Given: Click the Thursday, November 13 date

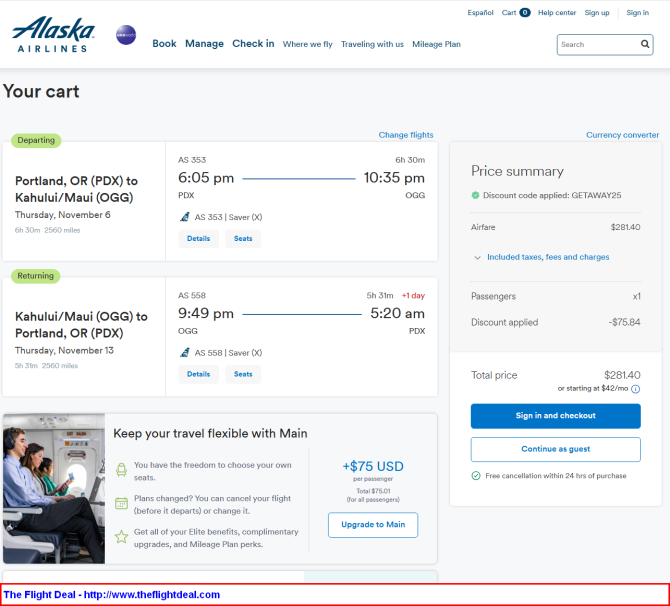Looking at the screenshot, I should point(65,350).
